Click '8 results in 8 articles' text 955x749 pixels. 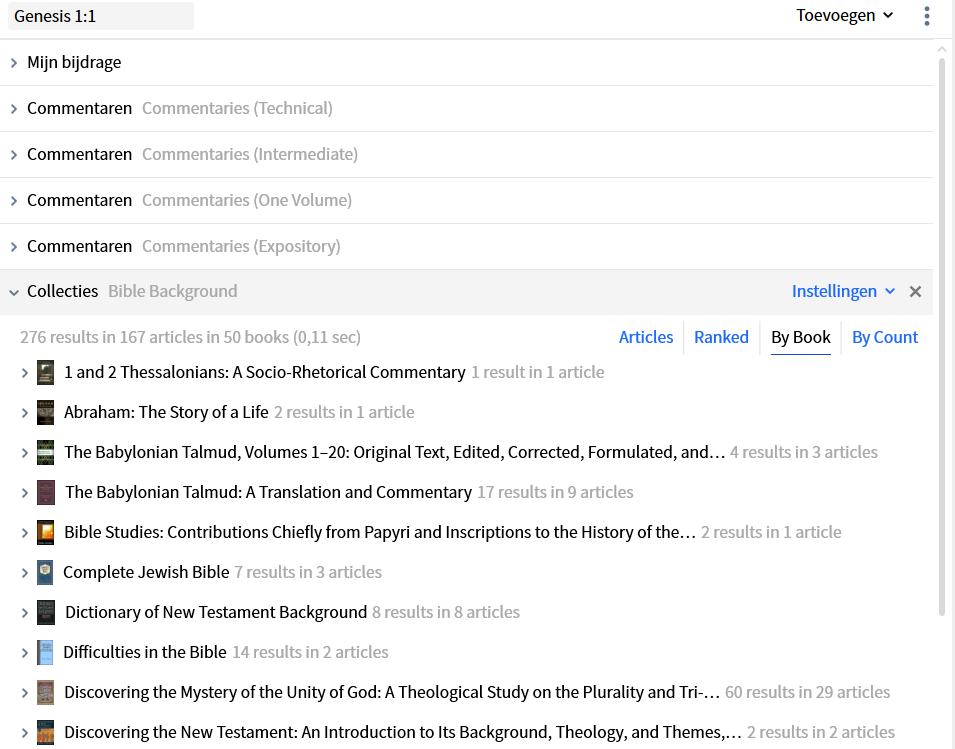point(446,613)
